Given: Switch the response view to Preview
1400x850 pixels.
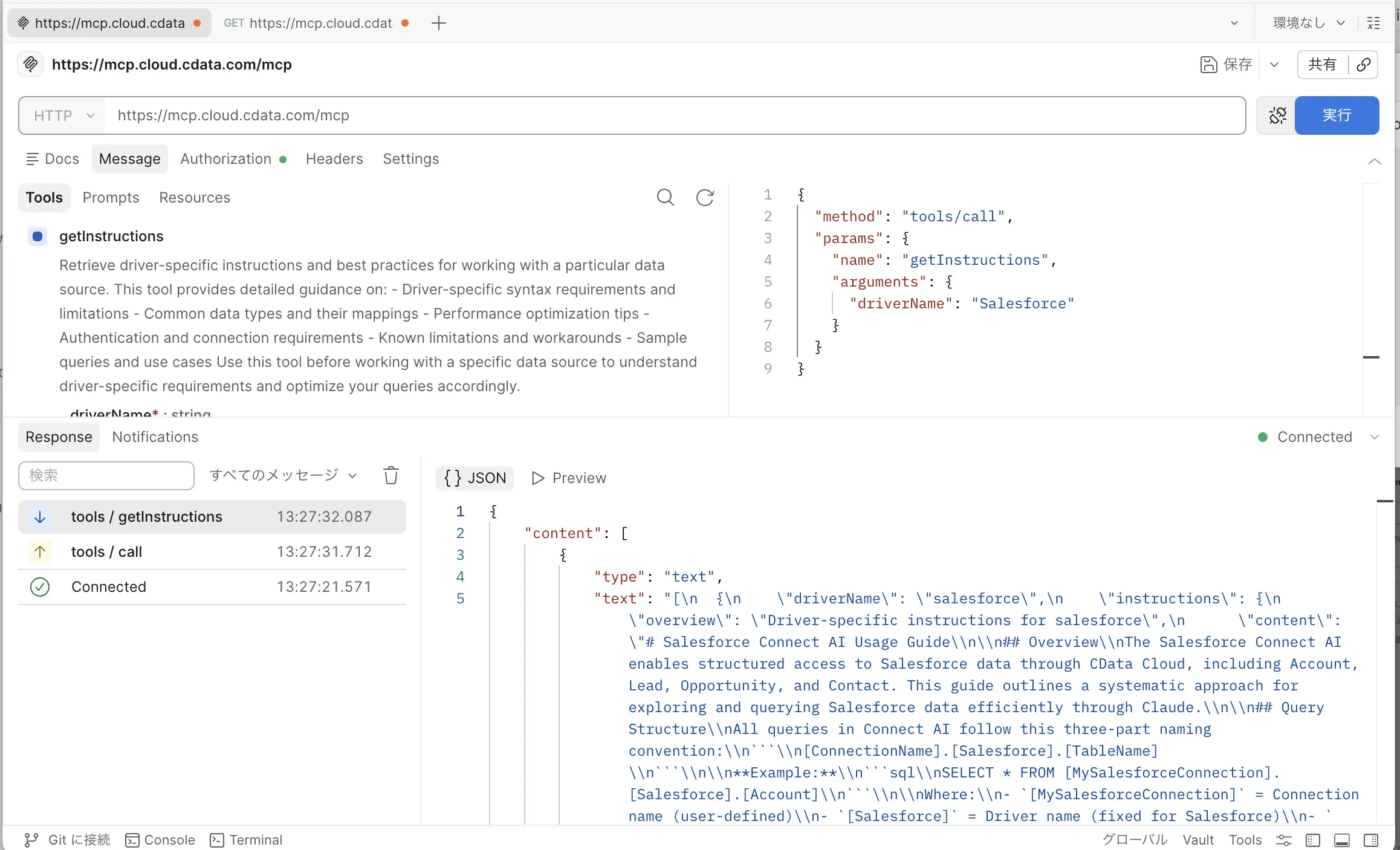Looking at the screenshot, I should [x=569, y=478].
